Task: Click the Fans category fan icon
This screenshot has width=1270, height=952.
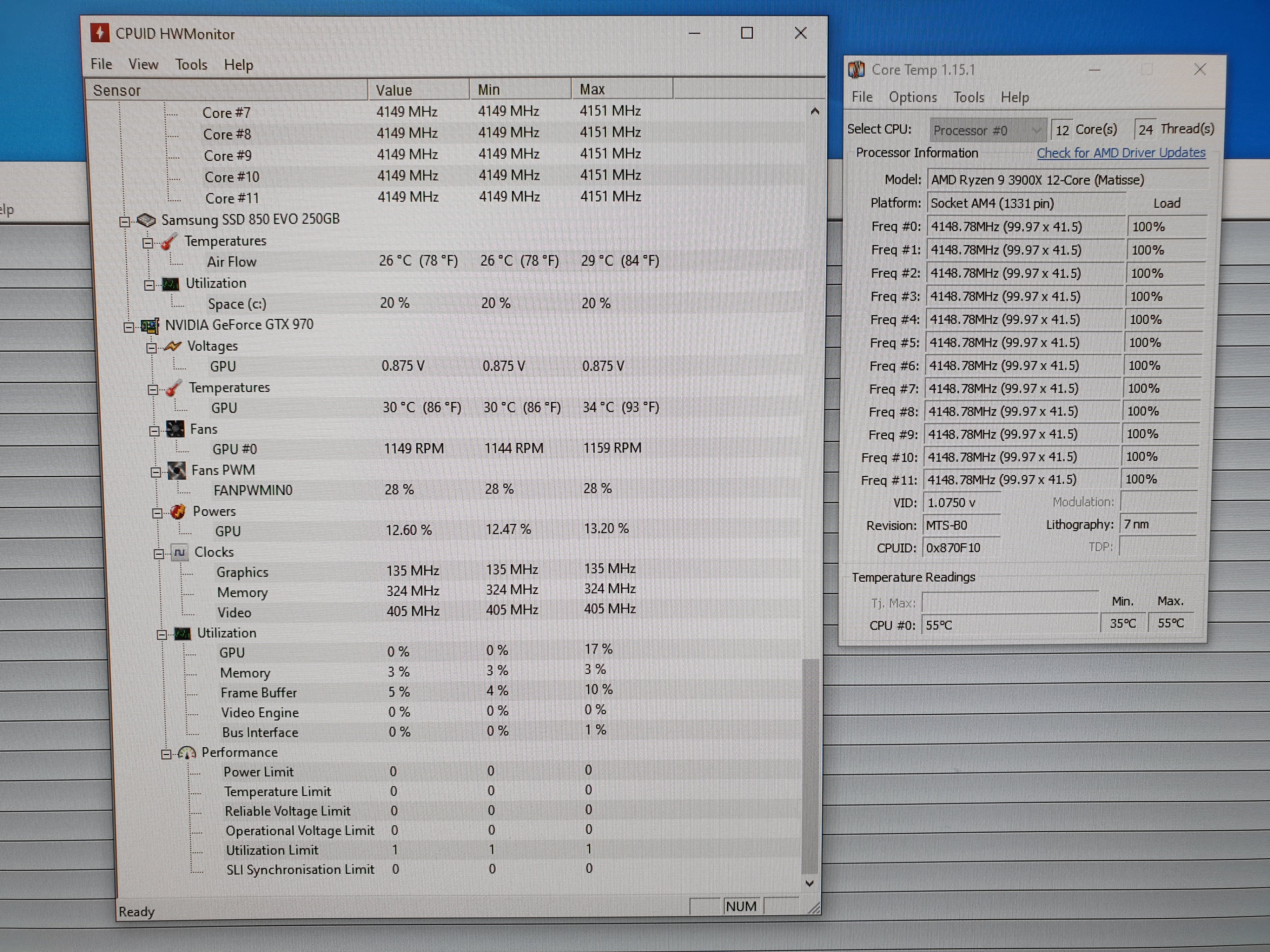Action: [175, 429]
